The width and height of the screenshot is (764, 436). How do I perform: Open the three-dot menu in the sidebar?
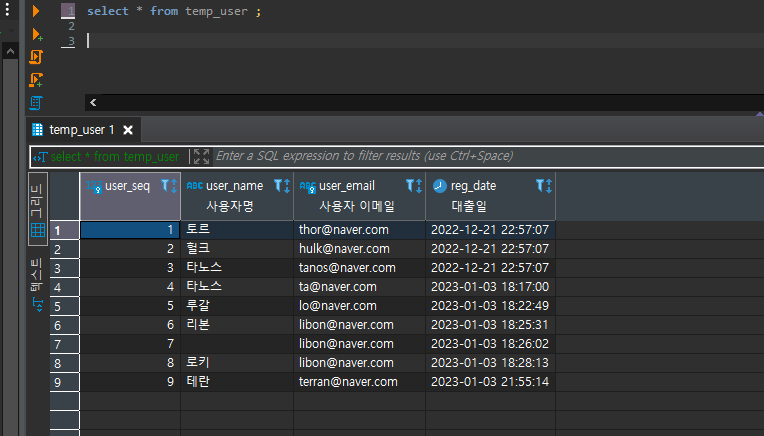[7, 9]
